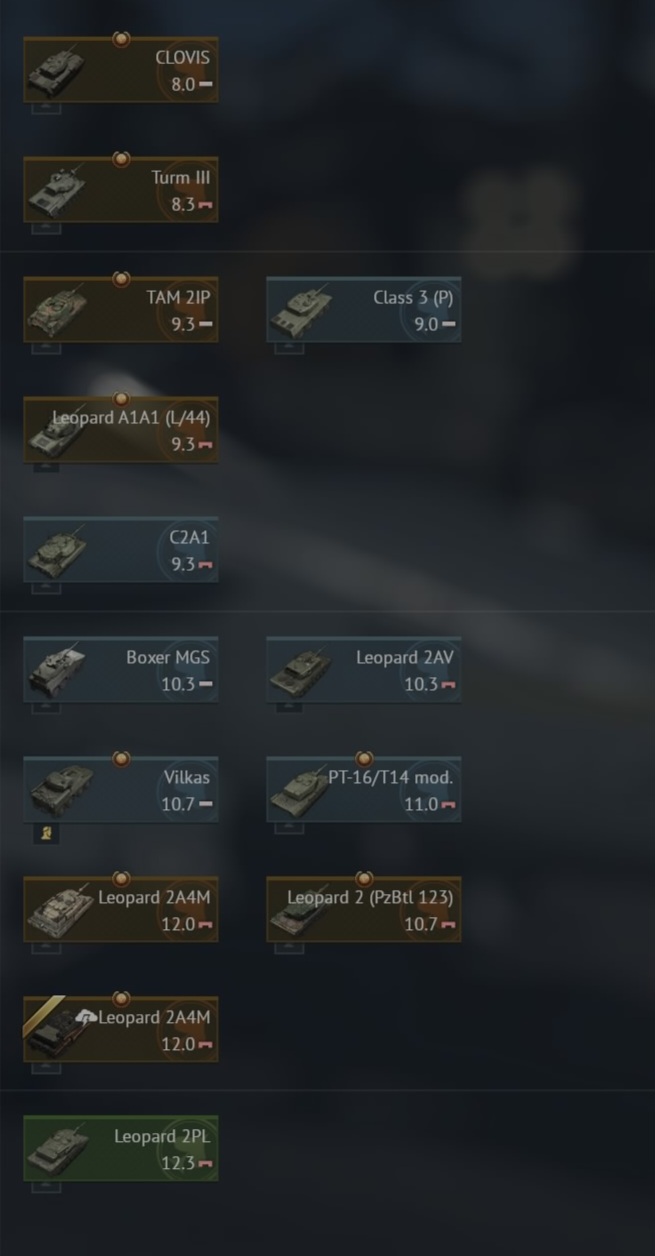Select the Class 3 (P) tank icon
Image resolution: width=655 pixels, height=1256 pixels.
pyautogui.click(x=299, y=311)
